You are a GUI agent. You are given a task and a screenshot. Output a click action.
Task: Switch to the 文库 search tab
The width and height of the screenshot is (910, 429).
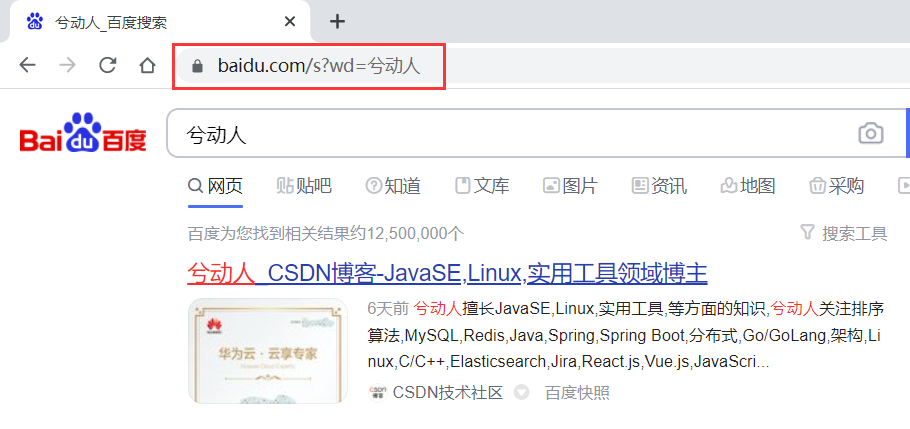[482, 186]
